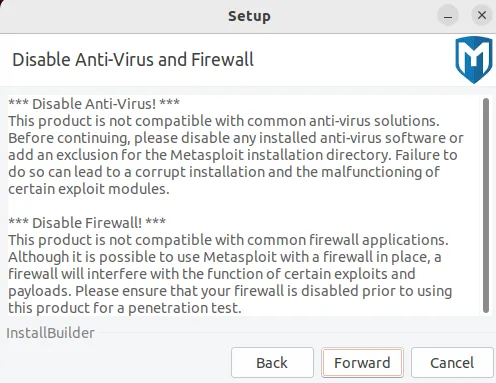Click the line starting 'payloads. Please ensure'
The height and width of the screenshot is (383, 496).
point(230,291)
